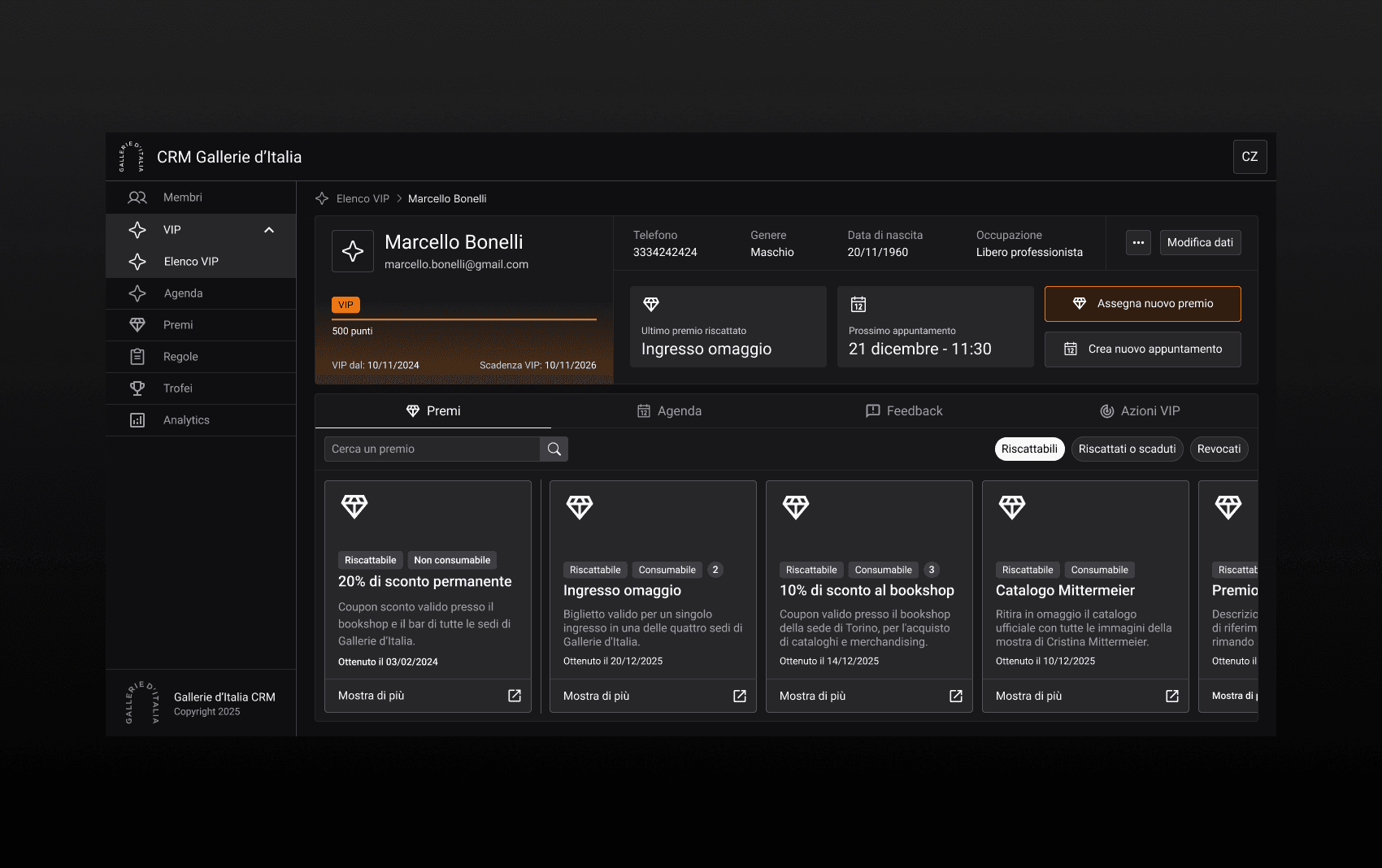Viewport: 1382px width, 868px height.
Task: Open external link icon on Catalogo Mittermeier card
Action: [x=1172, y=697]
